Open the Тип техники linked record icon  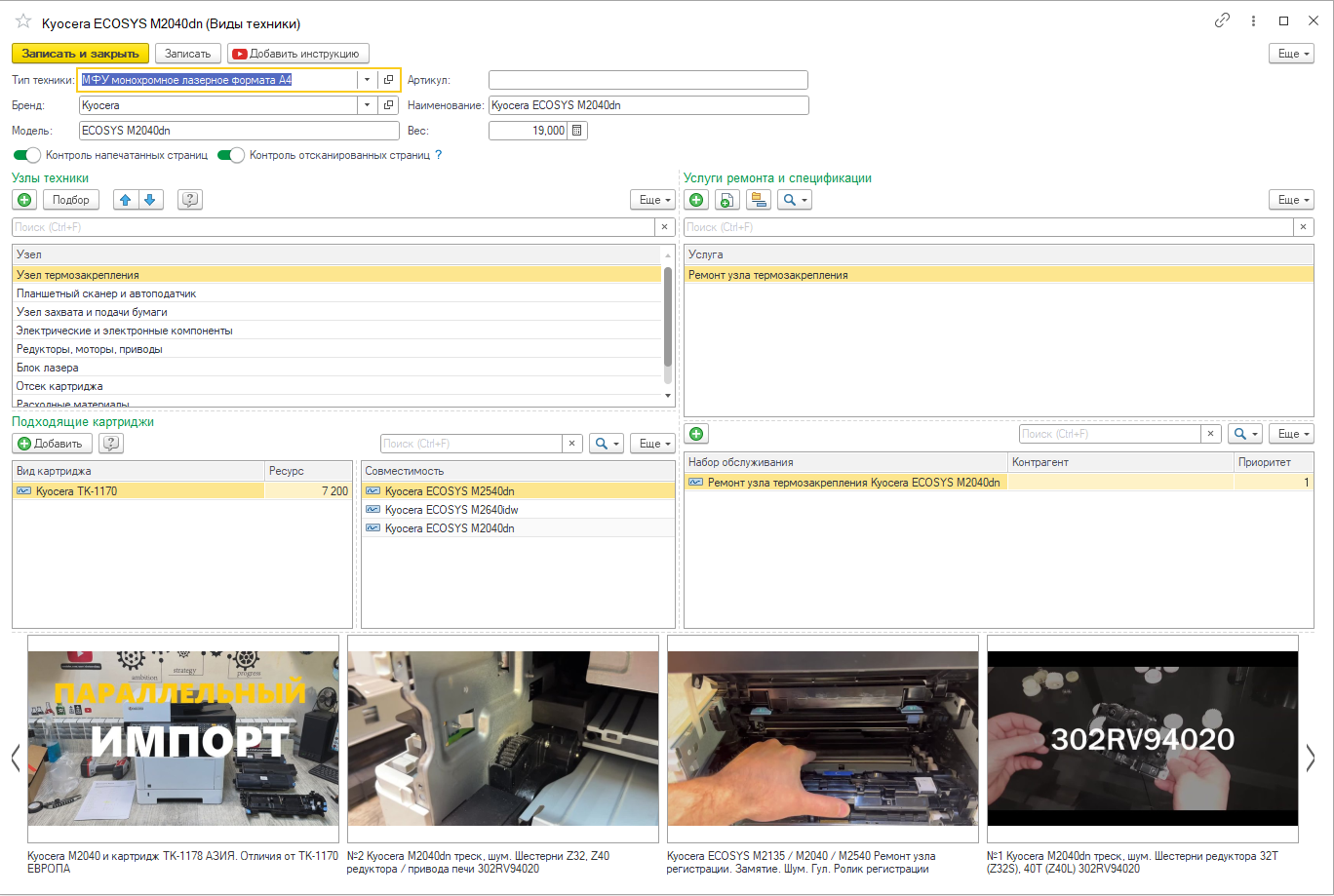pyautogui.click(x=388, y=80)
